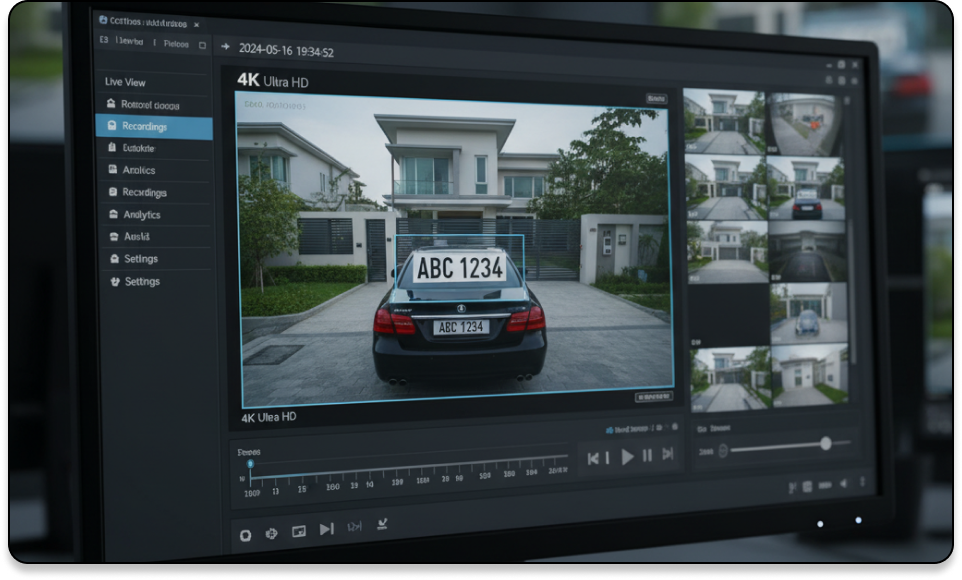This screenshot has height=580, width=962.
Task: Click the speaker volume icon at bottom right
Action: click(843, 484)
